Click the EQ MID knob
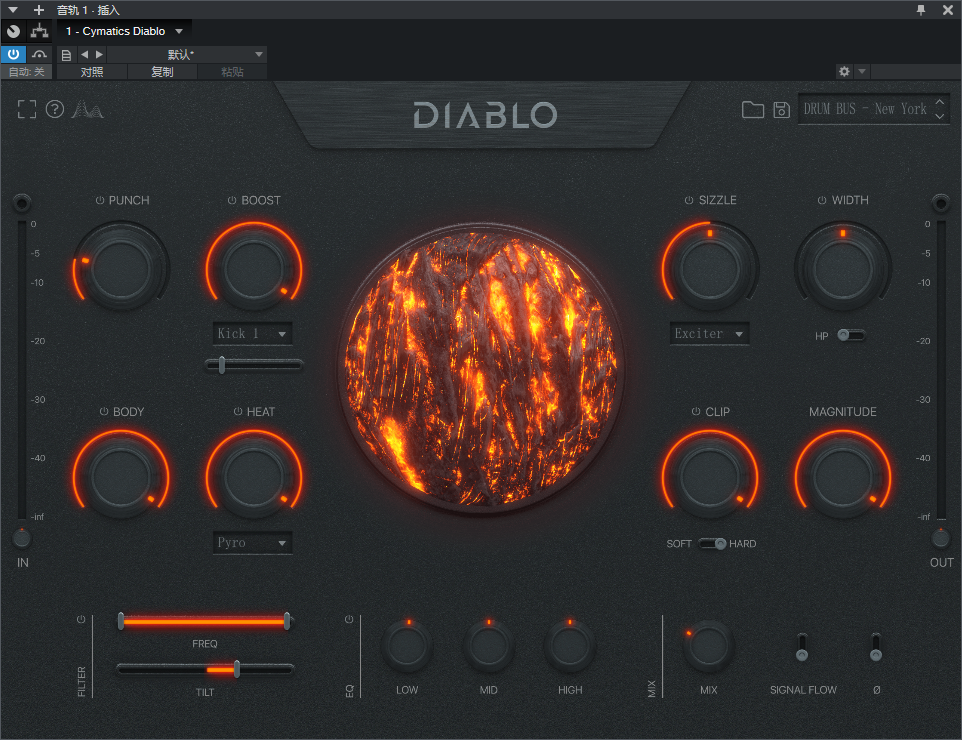This screenshot has width=962, height=740. point(488,646)
